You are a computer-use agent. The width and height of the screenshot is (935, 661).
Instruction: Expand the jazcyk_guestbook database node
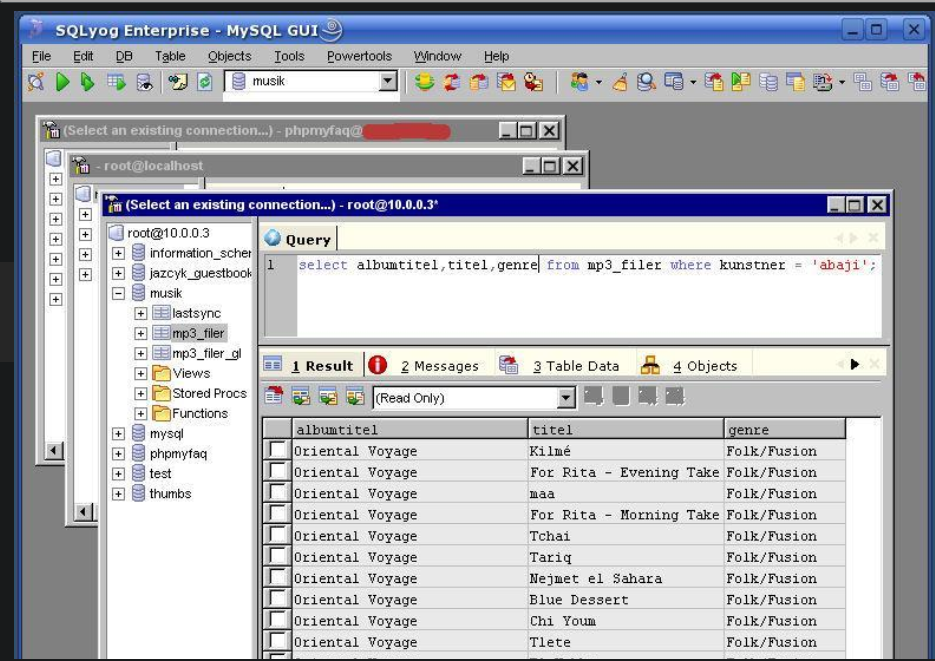pyautogui.click(x=118, y=273)
